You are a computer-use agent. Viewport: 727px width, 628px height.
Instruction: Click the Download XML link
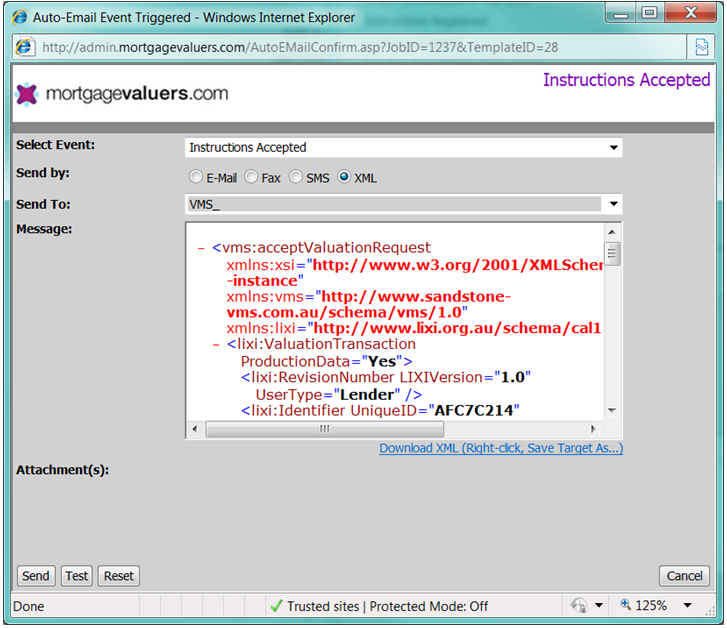(501, 448)
